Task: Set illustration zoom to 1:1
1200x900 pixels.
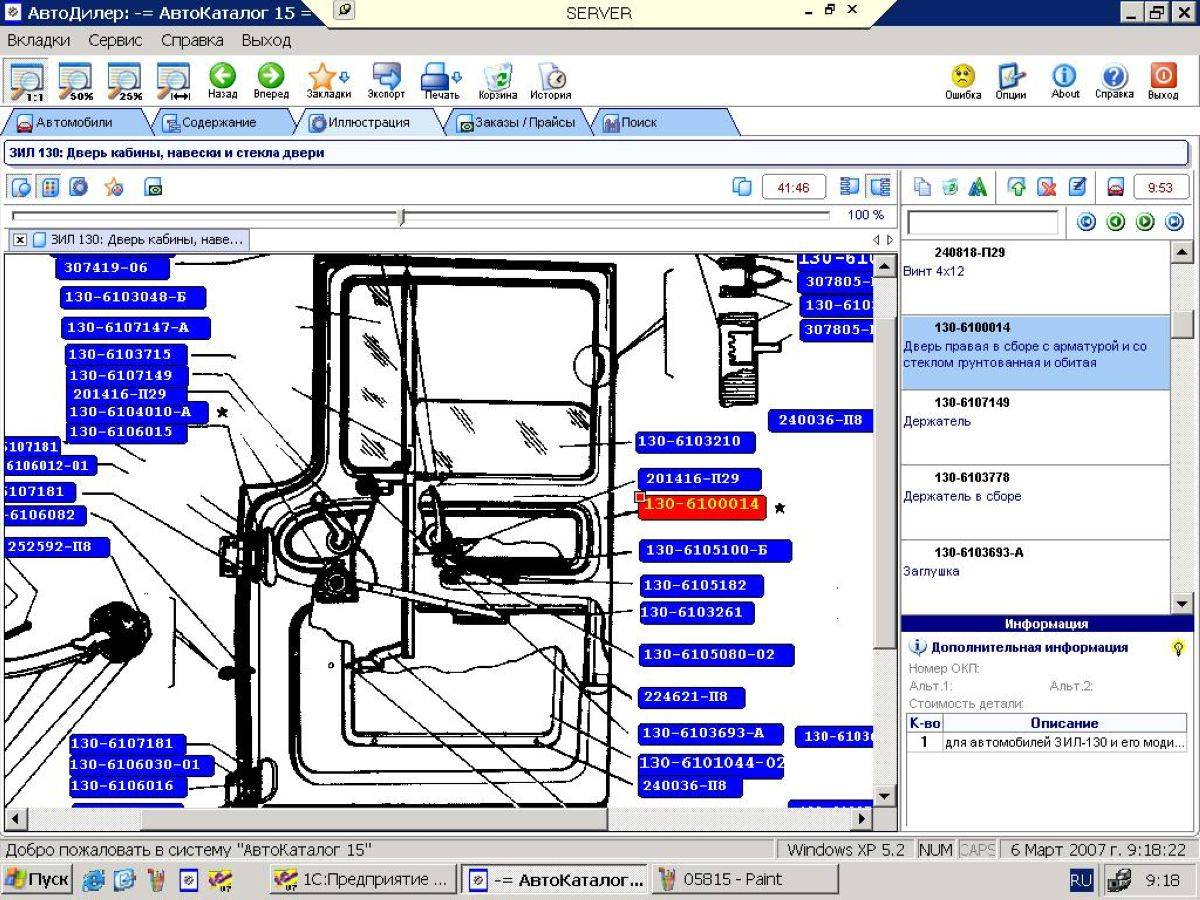Action: pos(26,81)
